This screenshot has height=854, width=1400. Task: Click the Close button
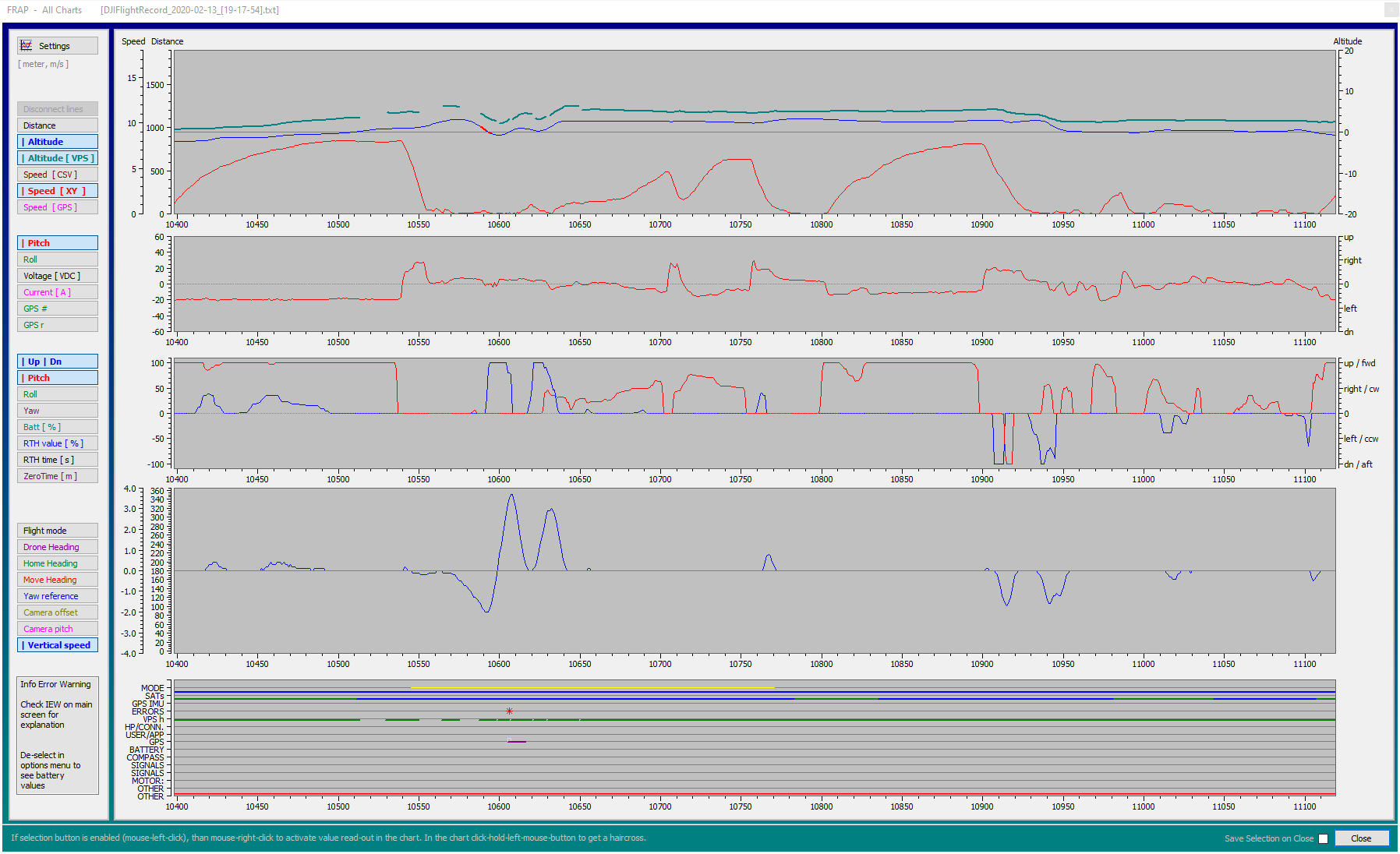[x=1361, y=838]
